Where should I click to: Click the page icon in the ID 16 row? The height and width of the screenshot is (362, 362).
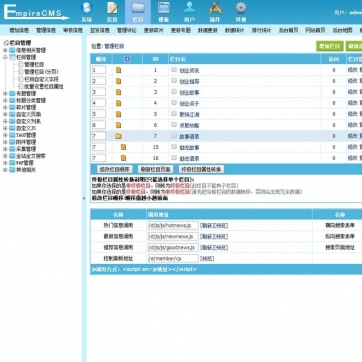click(123, 158)
